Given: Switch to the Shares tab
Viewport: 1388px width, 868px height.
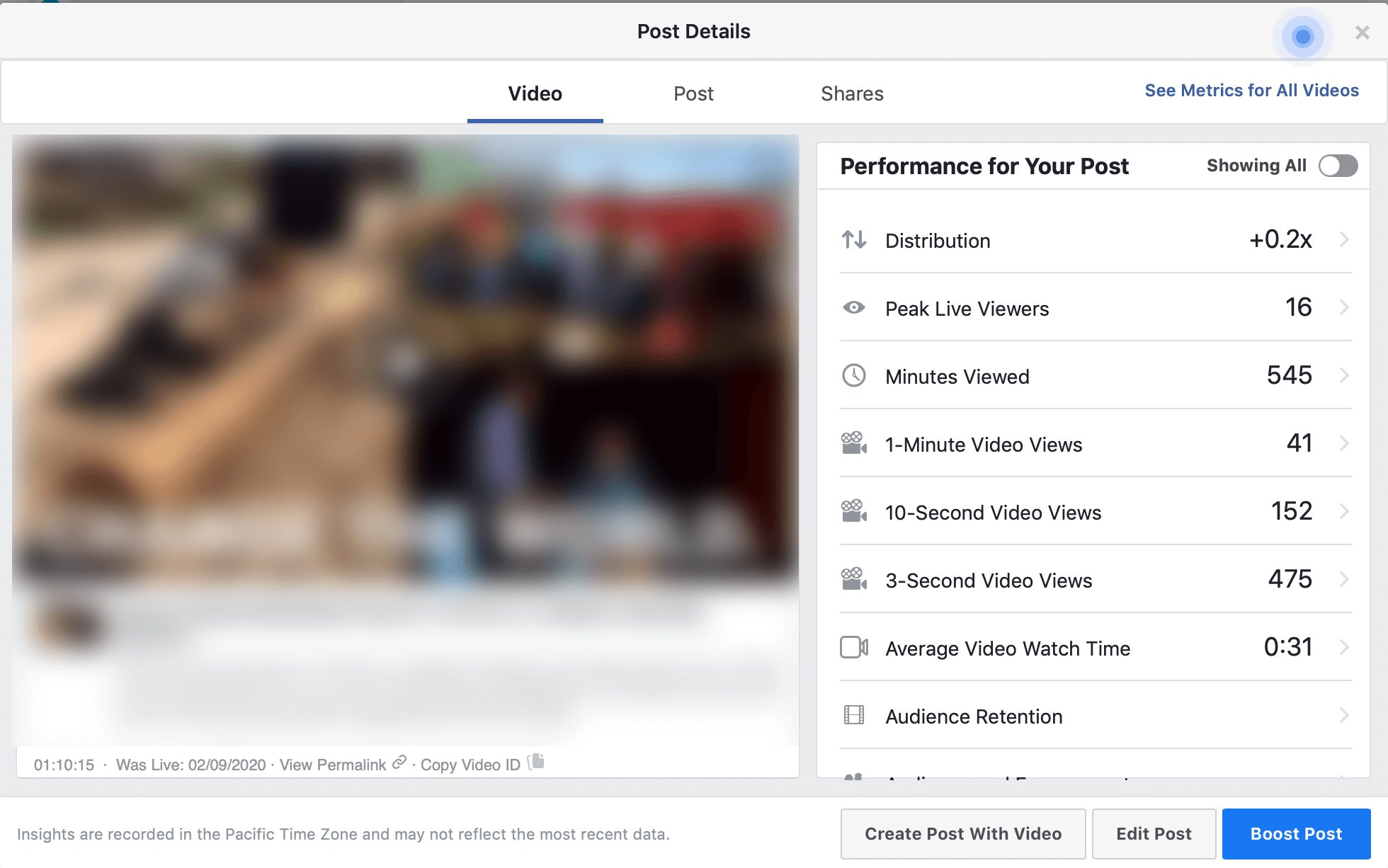Looking at the screenshot, I should point(852,94).
